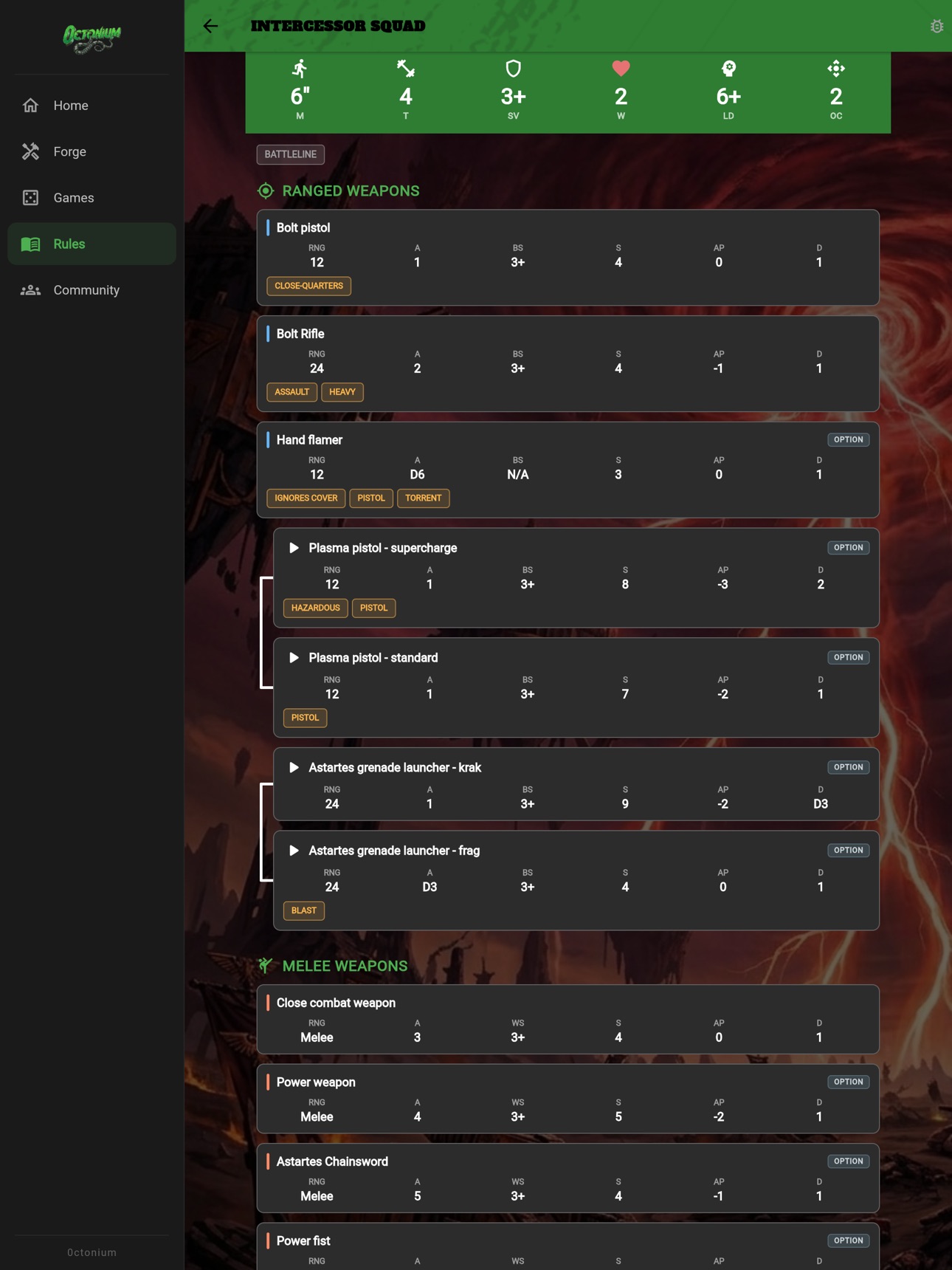Click the CLOSE-QUARTERS tag on Bolt pistol
Viewport: 952px width, 1270px height.
tap(309, 286)
